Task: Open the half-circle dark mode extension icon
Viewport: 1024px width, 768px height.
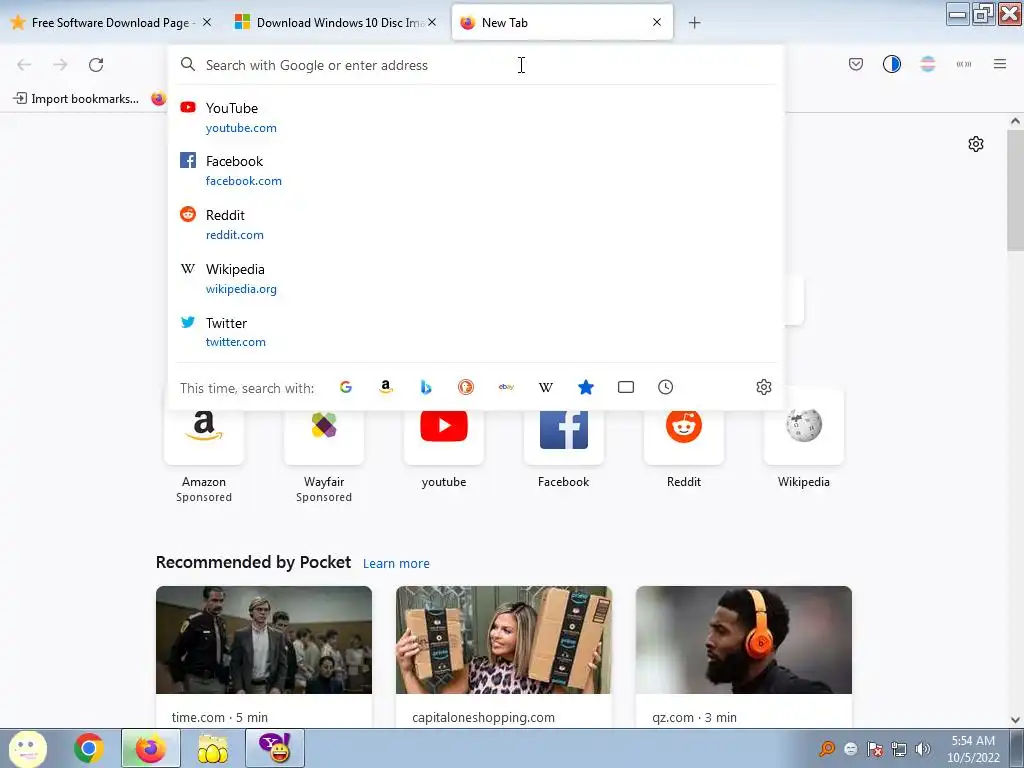Action: pyautogui.click(x=891, y=64)
